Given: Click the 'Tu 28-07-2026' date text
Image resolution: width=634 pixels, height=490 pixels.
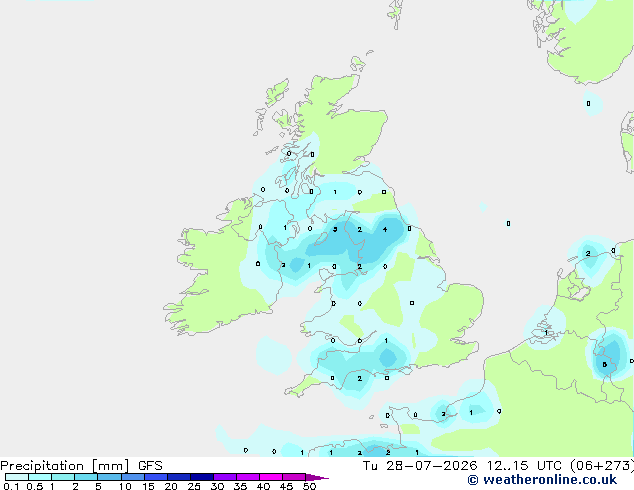Looking at the screenshot, I should point(420,466).
